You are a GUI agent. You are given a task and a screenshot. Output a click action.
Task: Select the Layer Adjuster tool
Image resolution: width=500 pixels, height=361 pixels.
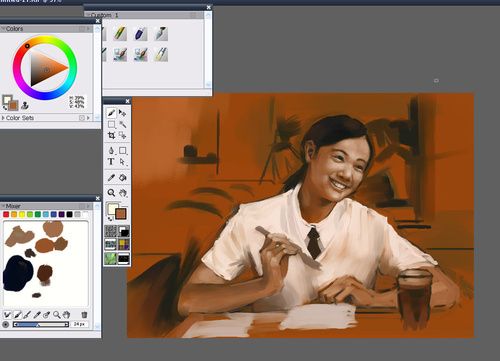point(123,113)
